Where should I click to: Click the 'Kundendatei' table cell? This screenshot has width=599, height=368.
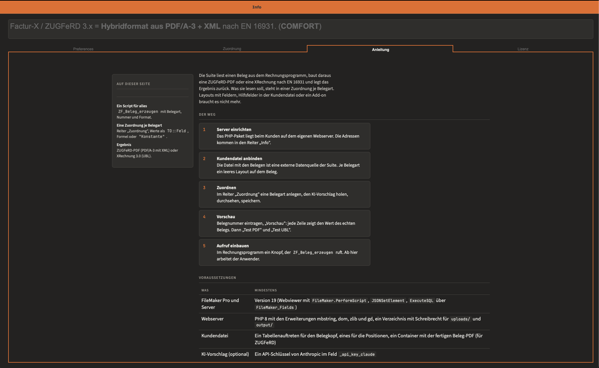pos(214,336)
